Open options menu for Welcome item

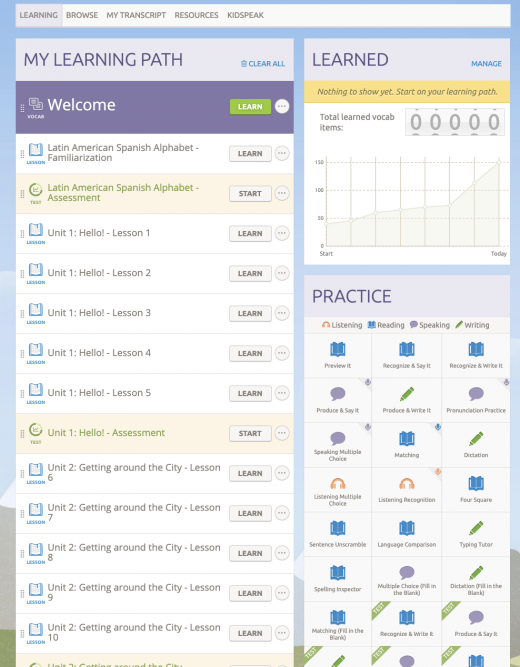(x=282, y=106)
